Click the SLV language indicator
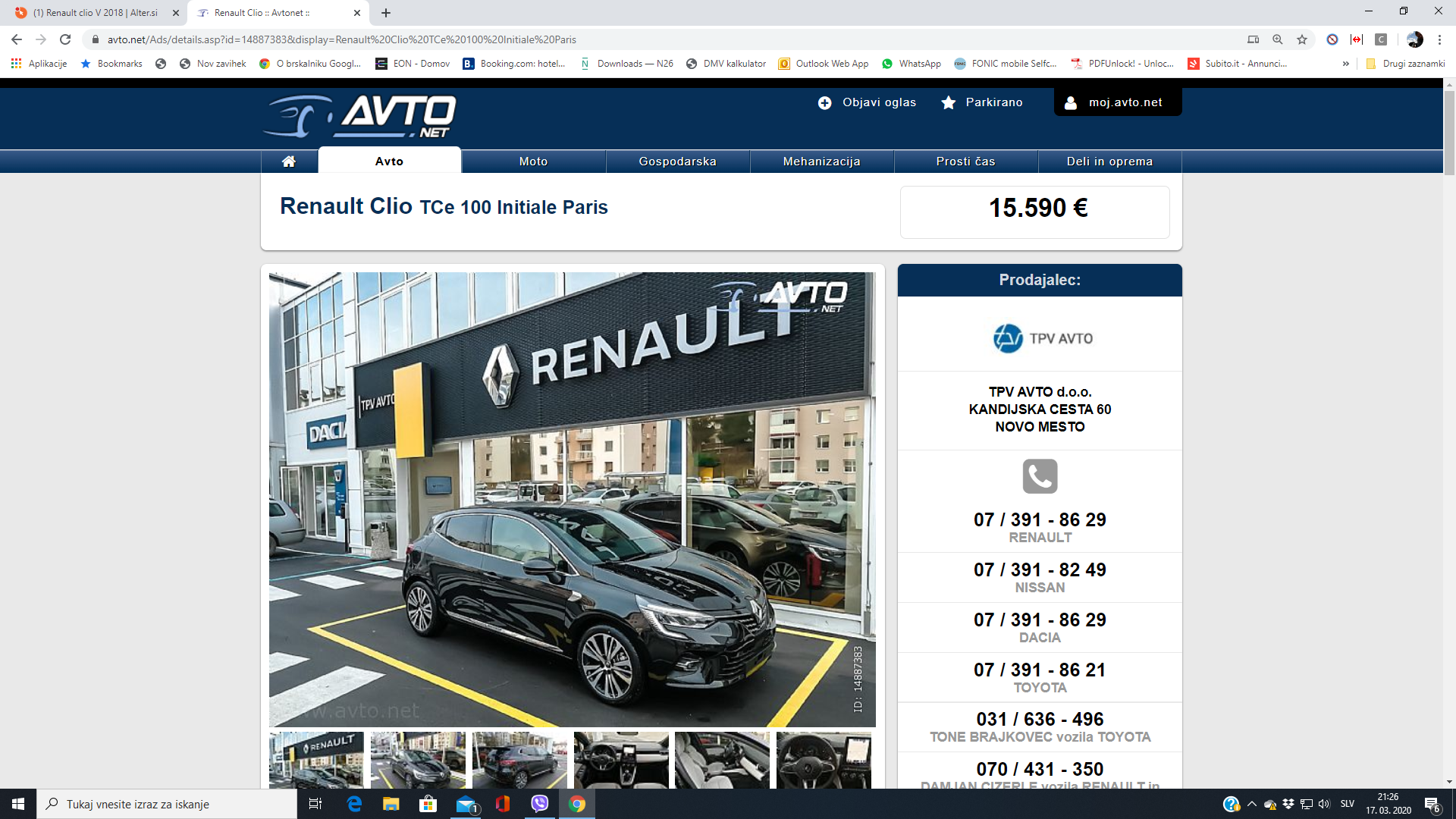 (x=1347, y=804)
